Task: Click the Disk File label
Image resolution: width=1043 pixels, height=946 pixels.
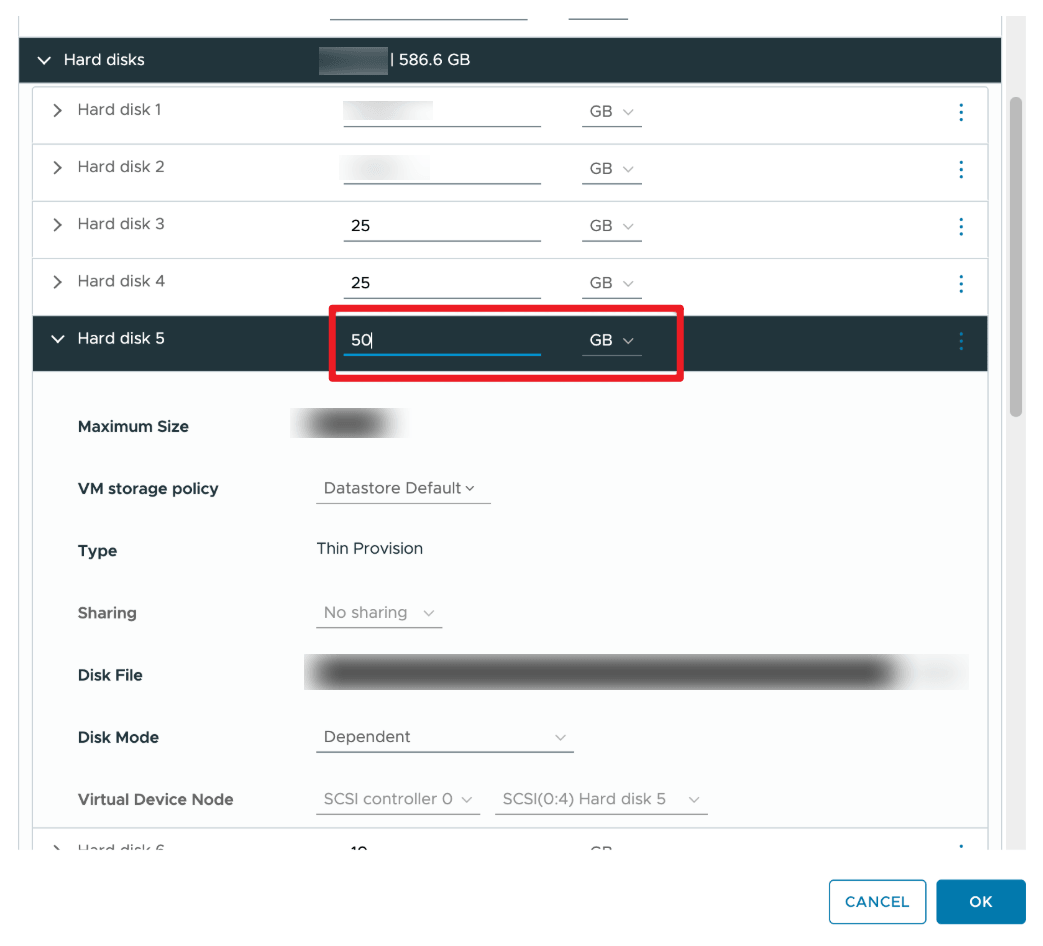Action: pos(110,675)
